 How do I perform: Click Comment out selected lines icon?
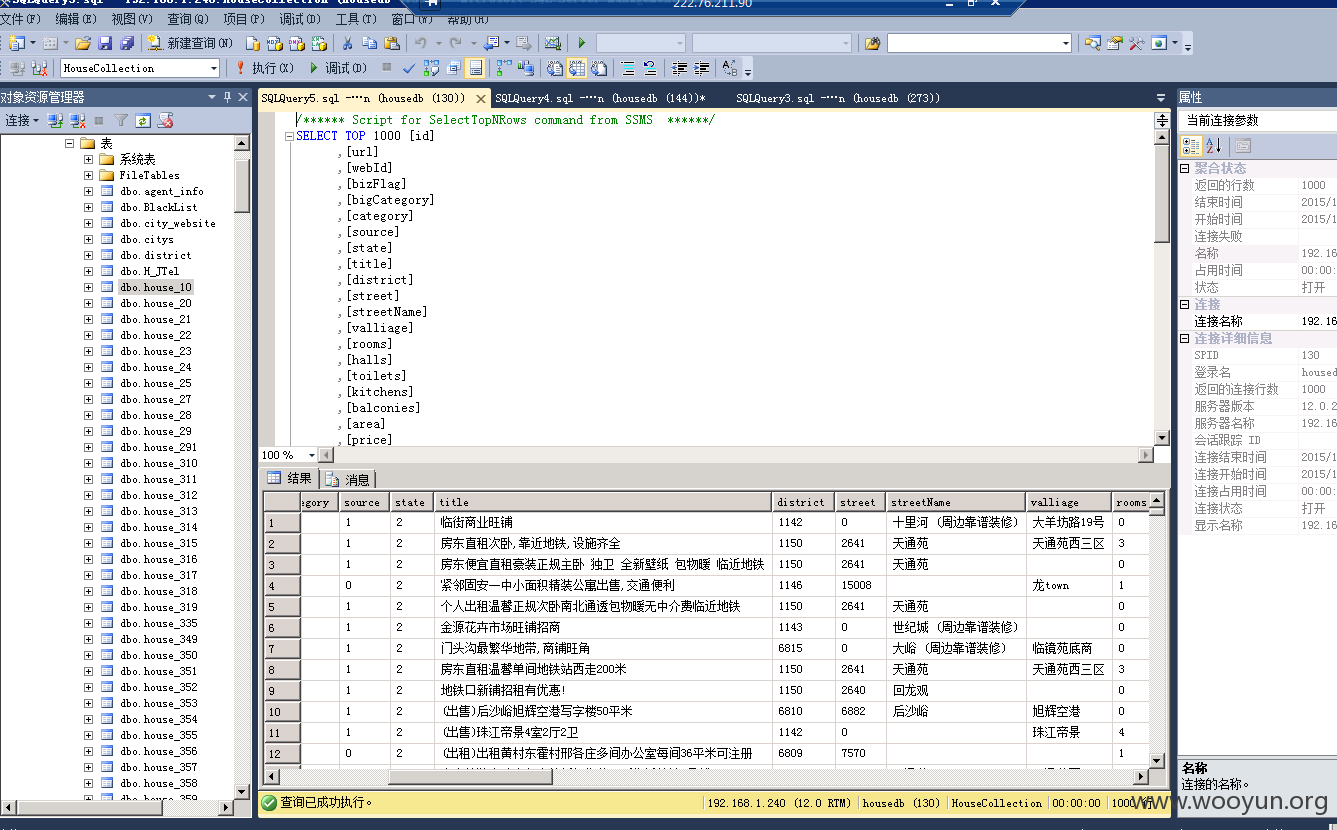628,68
